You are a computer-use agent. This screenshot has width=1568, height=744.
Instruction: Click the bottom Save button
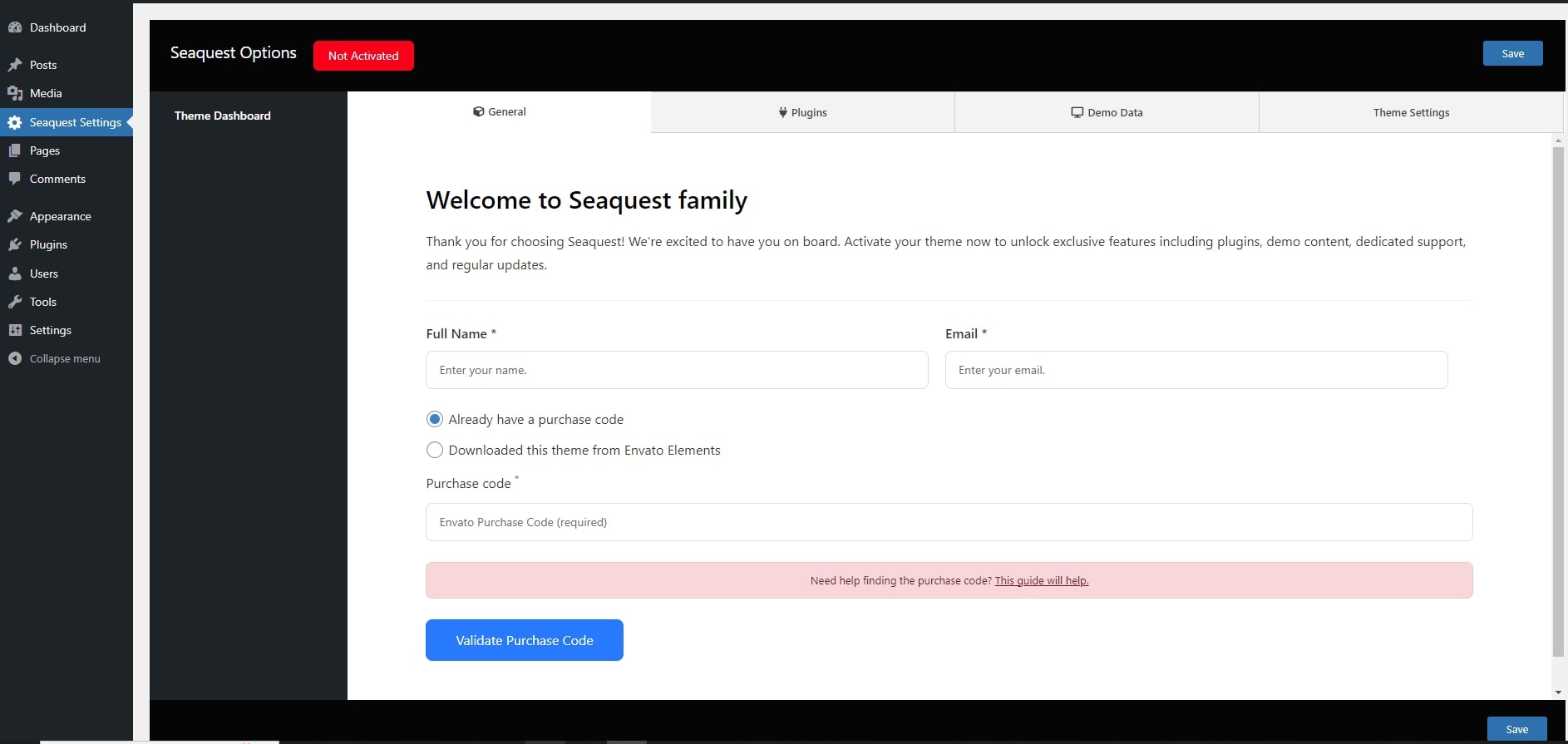pyautogui.click(x=1517, y=729)
